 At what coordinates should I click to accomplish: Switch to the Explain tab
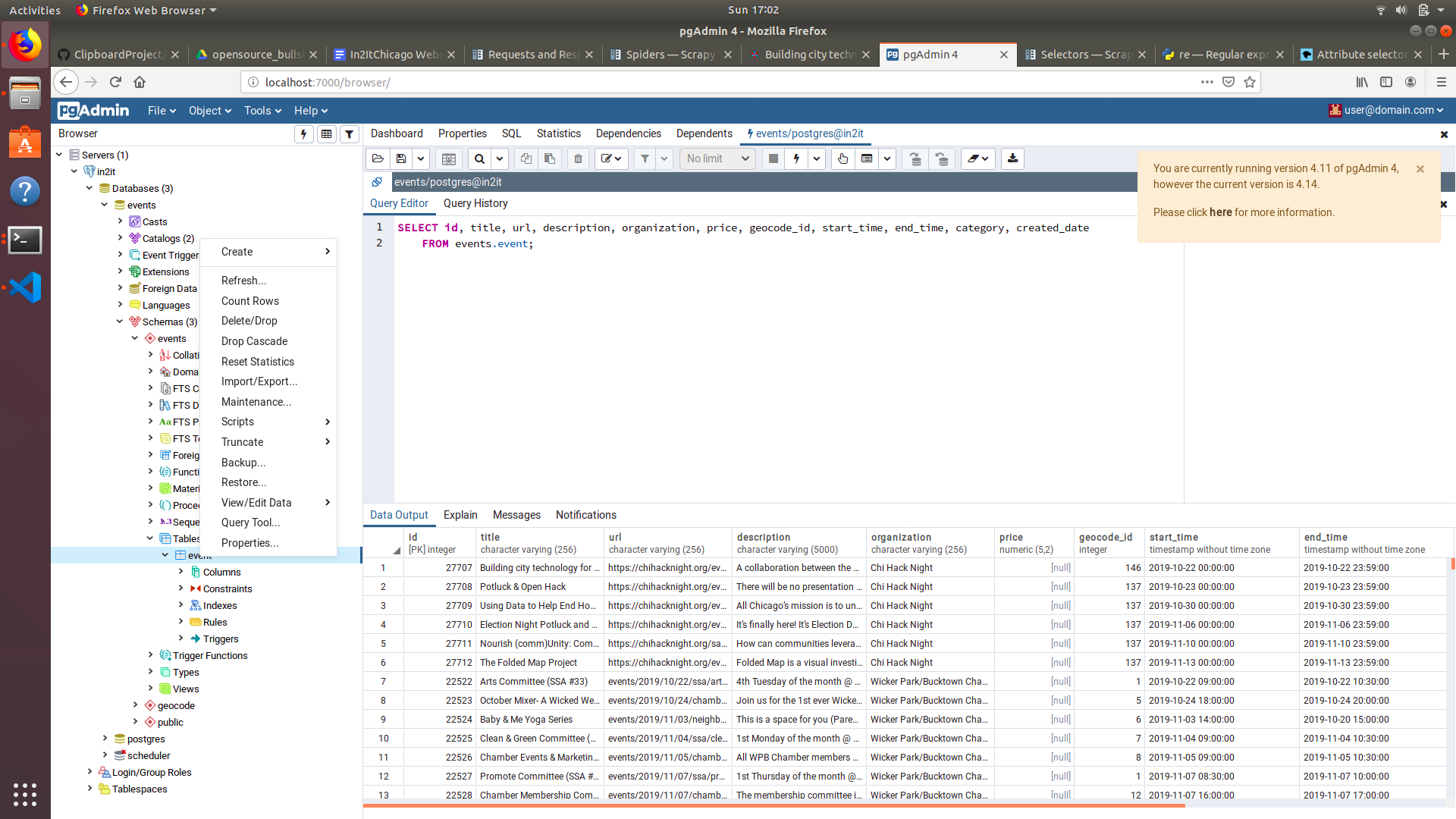pos(460,515)
